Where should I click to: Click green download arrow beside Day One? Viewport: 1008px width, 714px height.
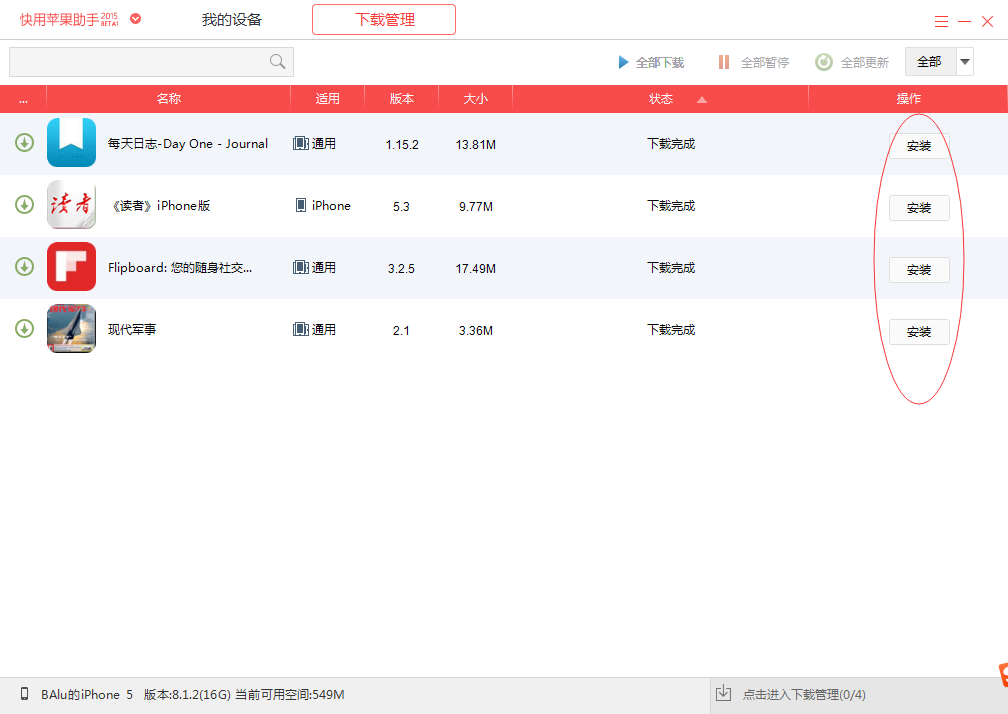click(x=24, y=143)
